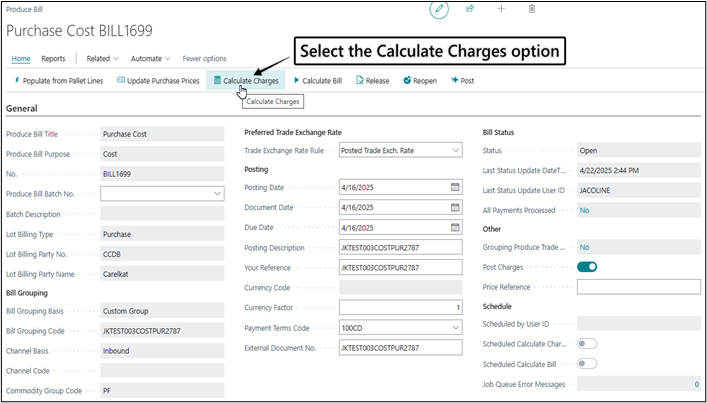Image resolution: width=707 pixels, height=403 pixels.
Task: Click the Document Date field
Action: (400, 207)
